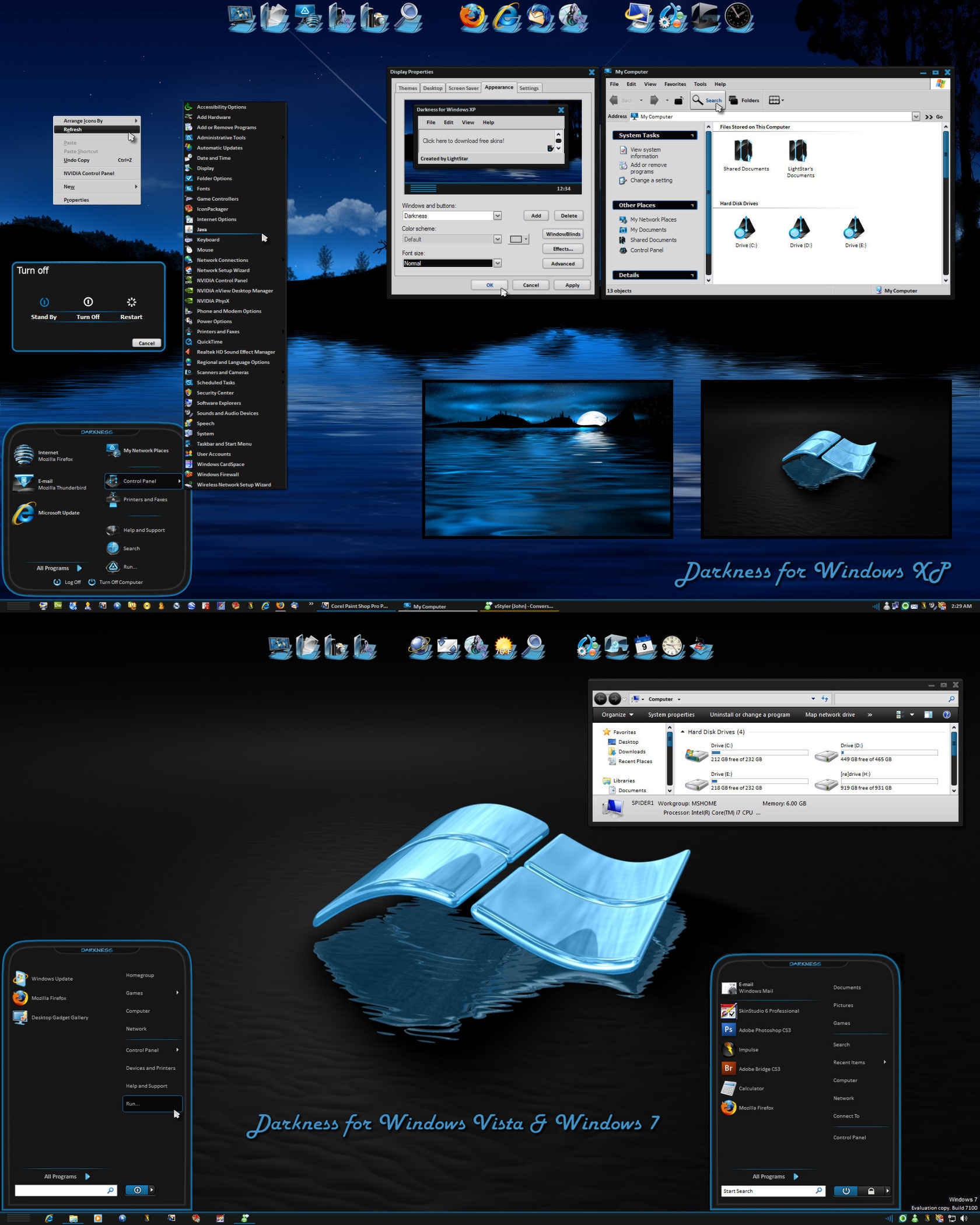Image resolution: width=980 pixels, height=1225 pixels.
Task: Click the lock button in Vista start menu
Action: pos(871,1191)
